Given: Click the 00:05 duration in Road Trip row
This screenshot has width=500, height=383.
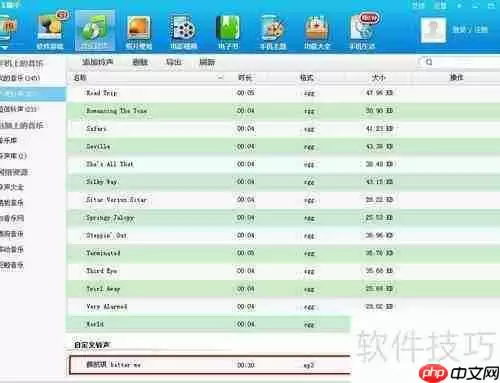Looking at the screenshot, I should pyautogui.click(x=246, y=93).
